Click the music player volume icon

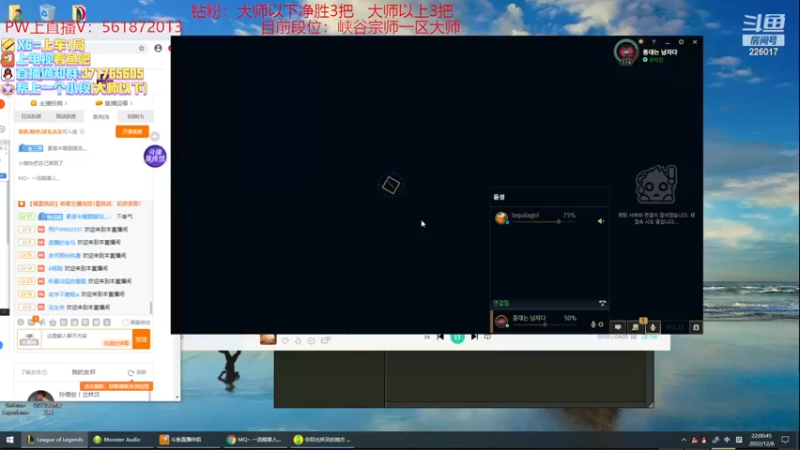pos(487,337)
